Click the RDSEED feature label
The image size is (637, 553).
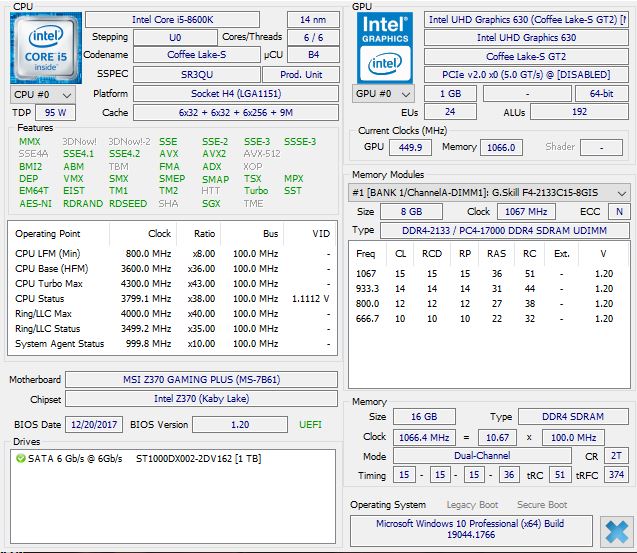coord(128,204)
